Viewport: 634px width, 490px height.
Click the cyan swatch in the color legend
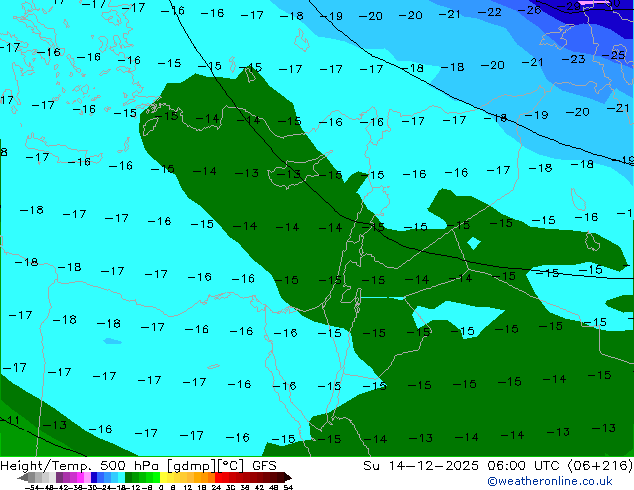121,477
